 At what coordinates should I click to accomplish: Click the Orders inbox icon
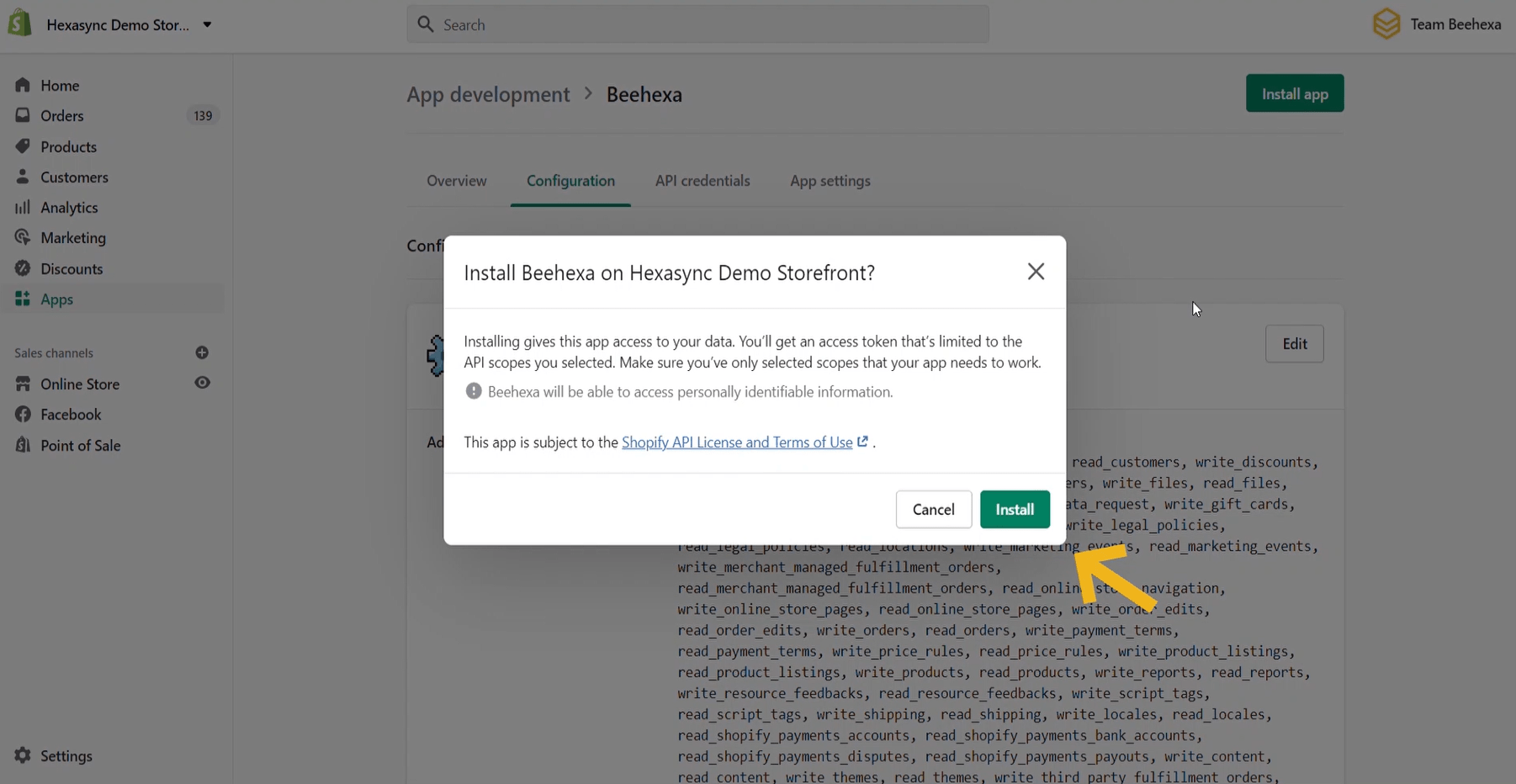[x=23, y=115]
